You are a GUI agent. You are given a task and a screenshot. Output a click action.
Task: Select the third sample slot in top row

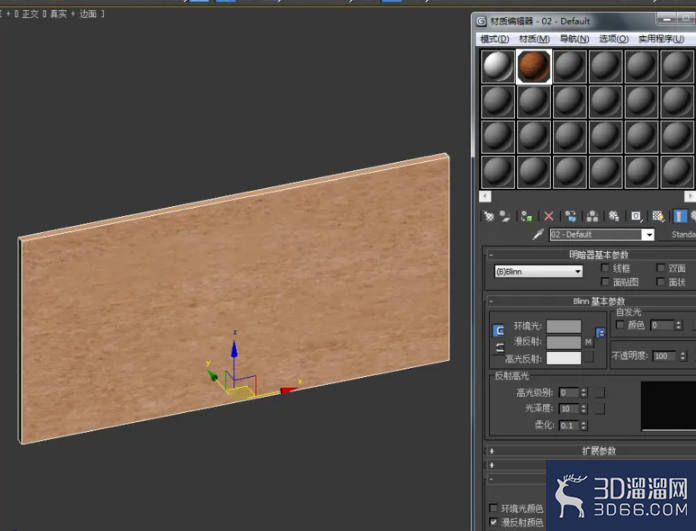pyautogui.click(x=570, y=66)
